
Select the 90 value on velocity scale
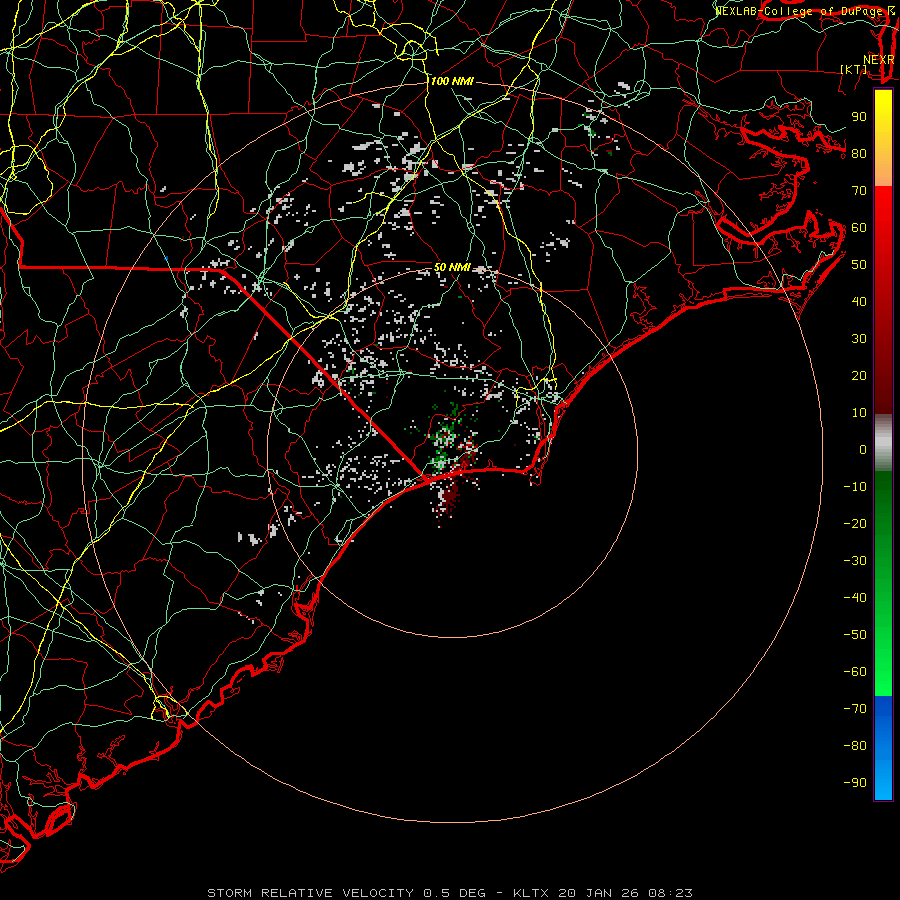point(859,117)
